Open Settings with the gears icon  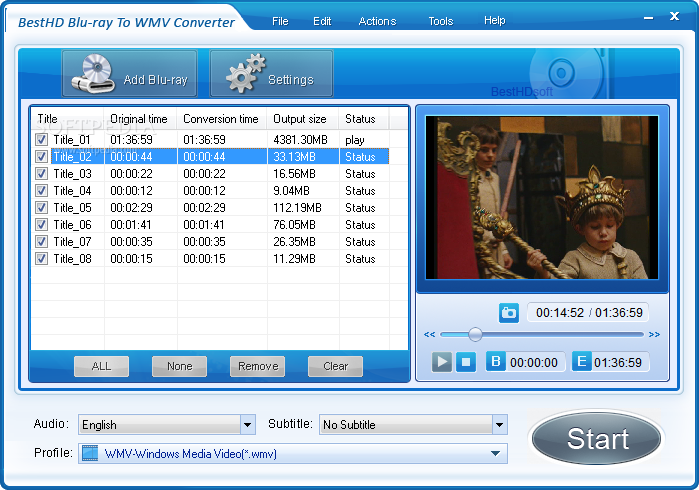pos(246,73)
